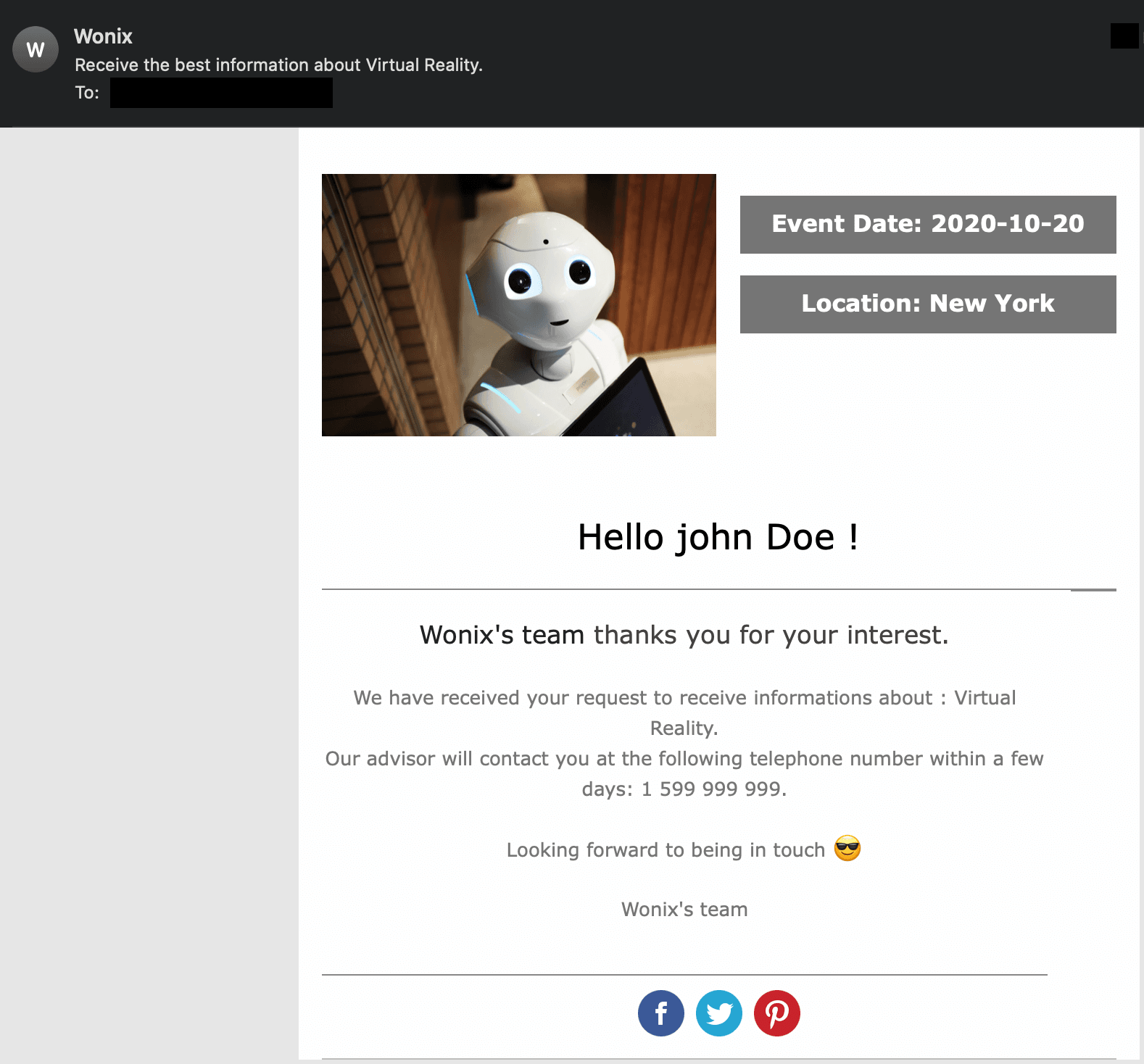Viewport: 1144px width, 1064px height.
Task: Click the Location: New York banner
Action: [928, 304]
